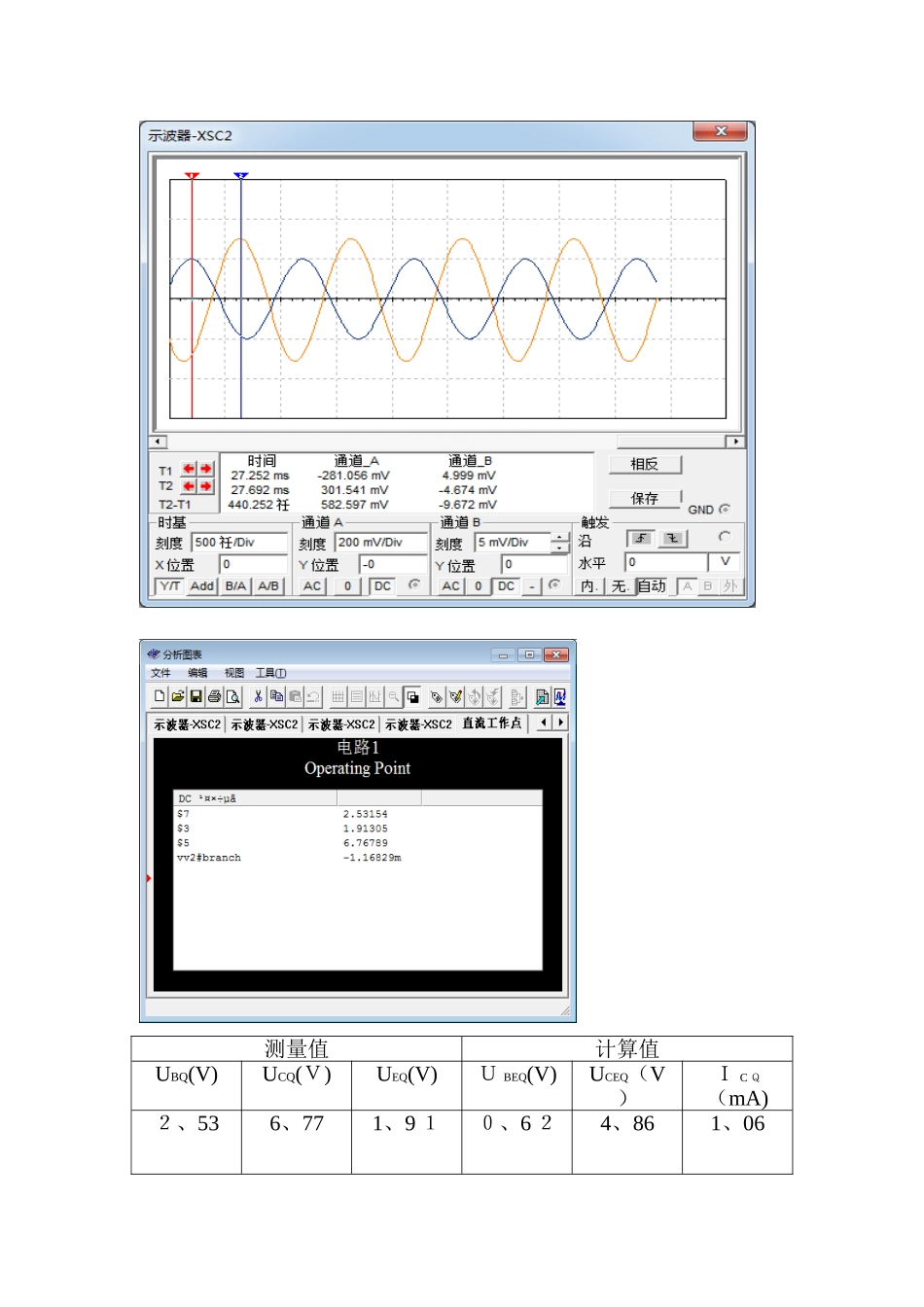Open trigger level unit V dropdown
The width and height of the screenshot is (924, 1307).
click(x=725, y=562)
